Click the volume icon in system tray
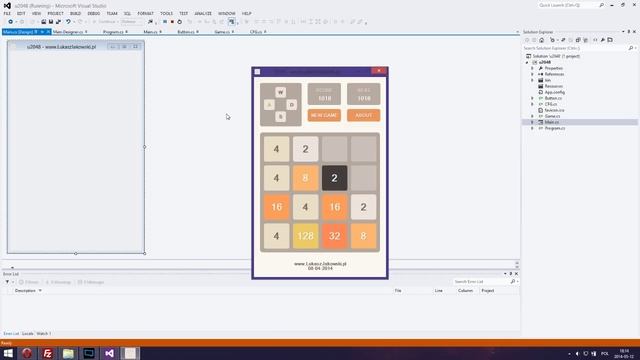Viewport: 640px width, 360px height. [577, 353]
